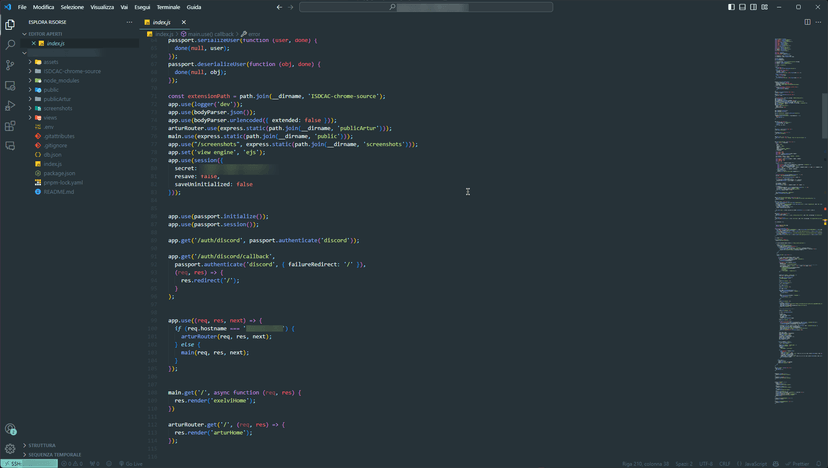Open the Search view in activity bar
Screen dimensions: 828x468
click(x=10, y=45)
